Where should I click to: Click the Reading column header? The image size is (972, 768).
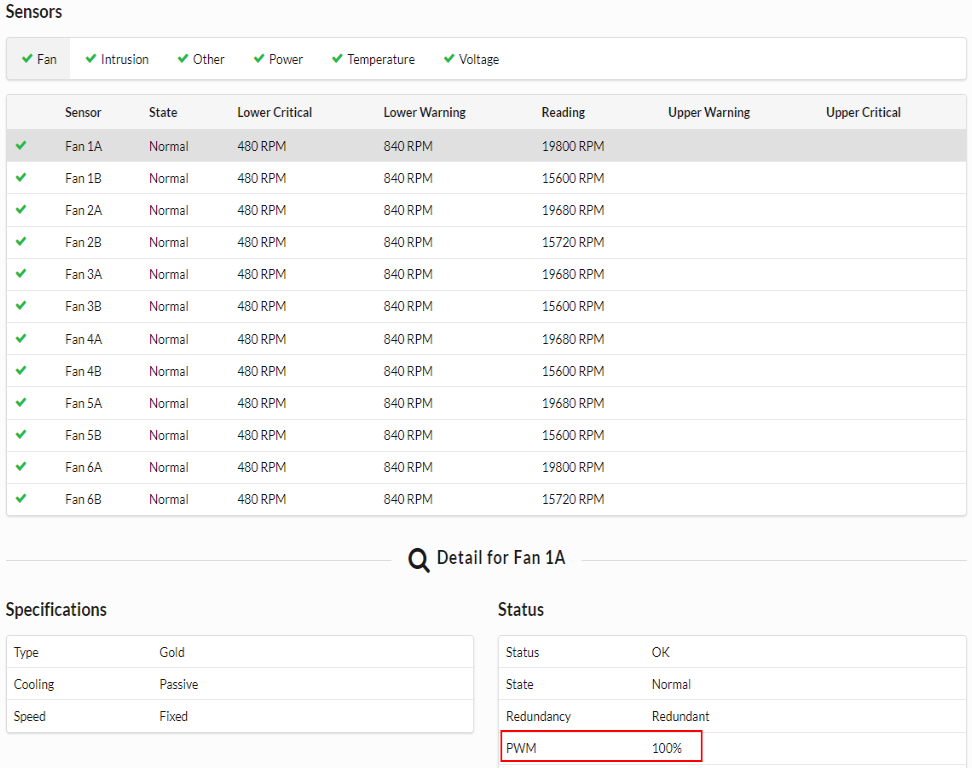[562, 112]
